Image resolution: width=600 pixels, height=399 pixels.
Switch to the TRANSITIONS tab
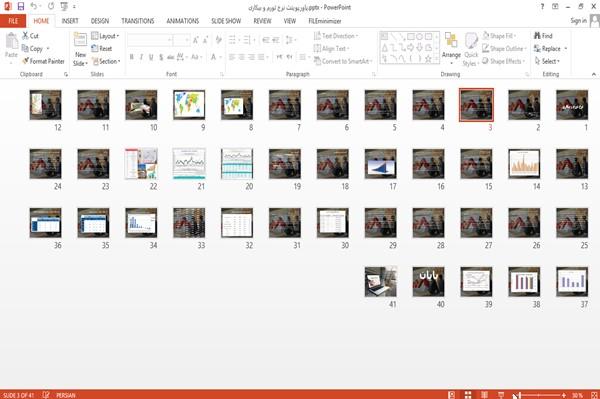tap(138, 21)
